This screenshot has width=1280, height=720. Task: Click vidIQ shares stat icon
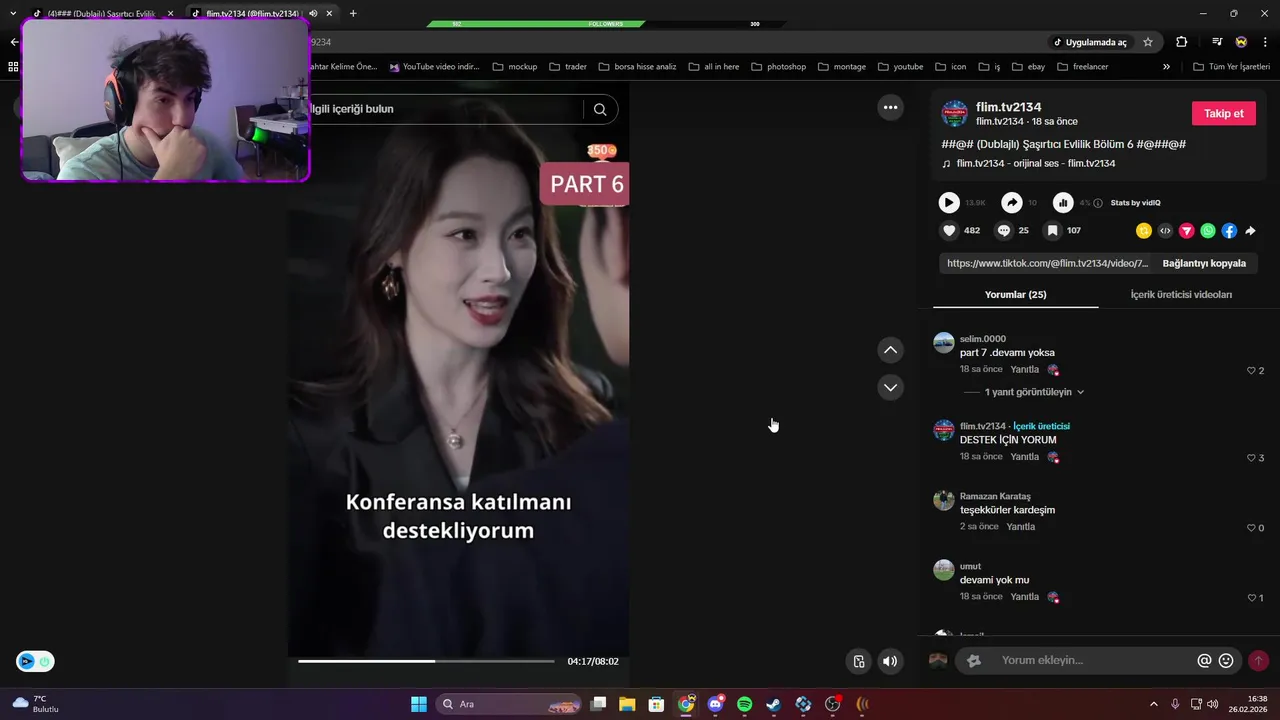pyautogui.click(x=1012, y=203)
